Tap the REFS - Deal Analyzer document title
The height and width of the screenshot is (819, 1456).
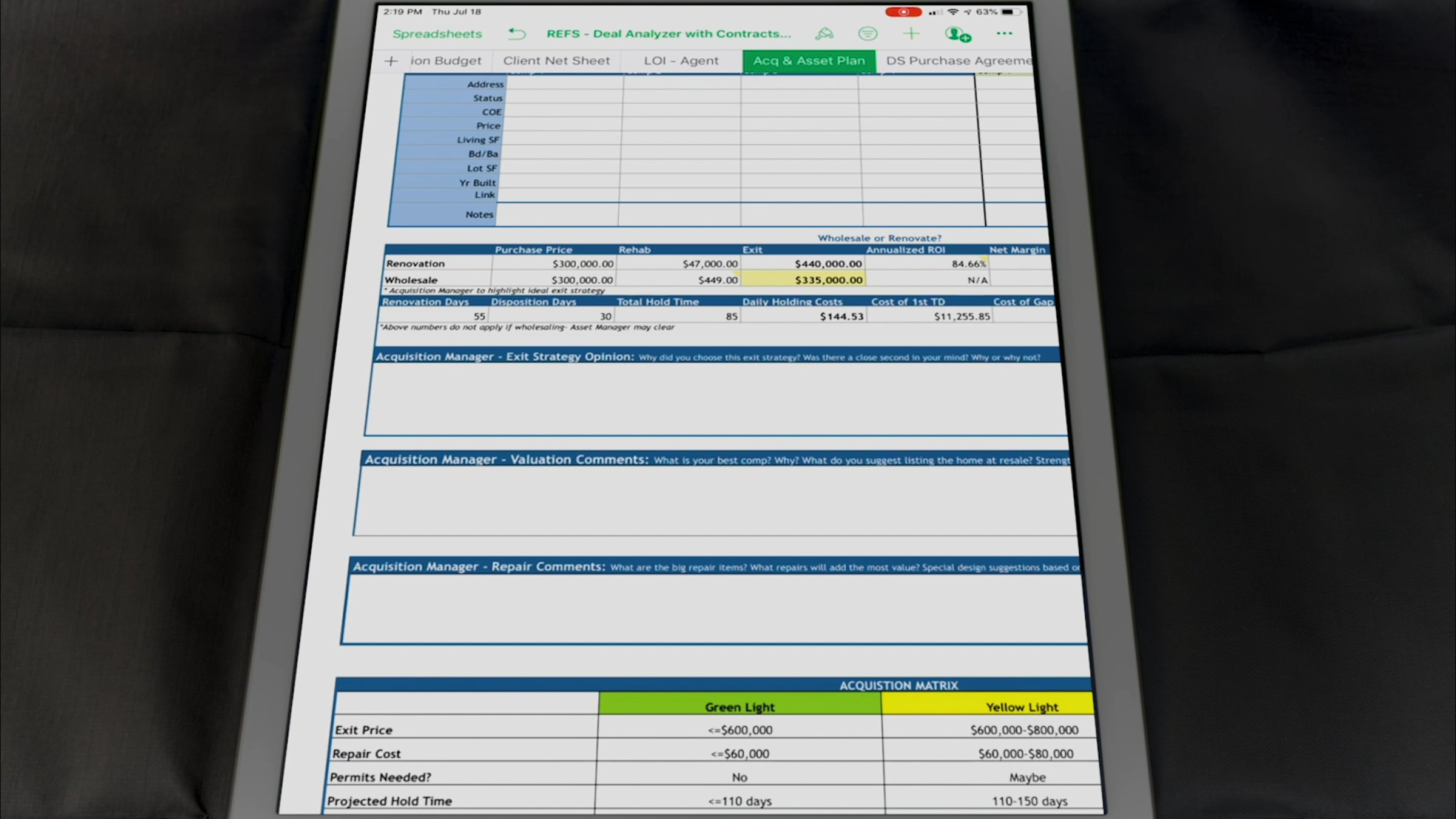click(x=669, y=34)
